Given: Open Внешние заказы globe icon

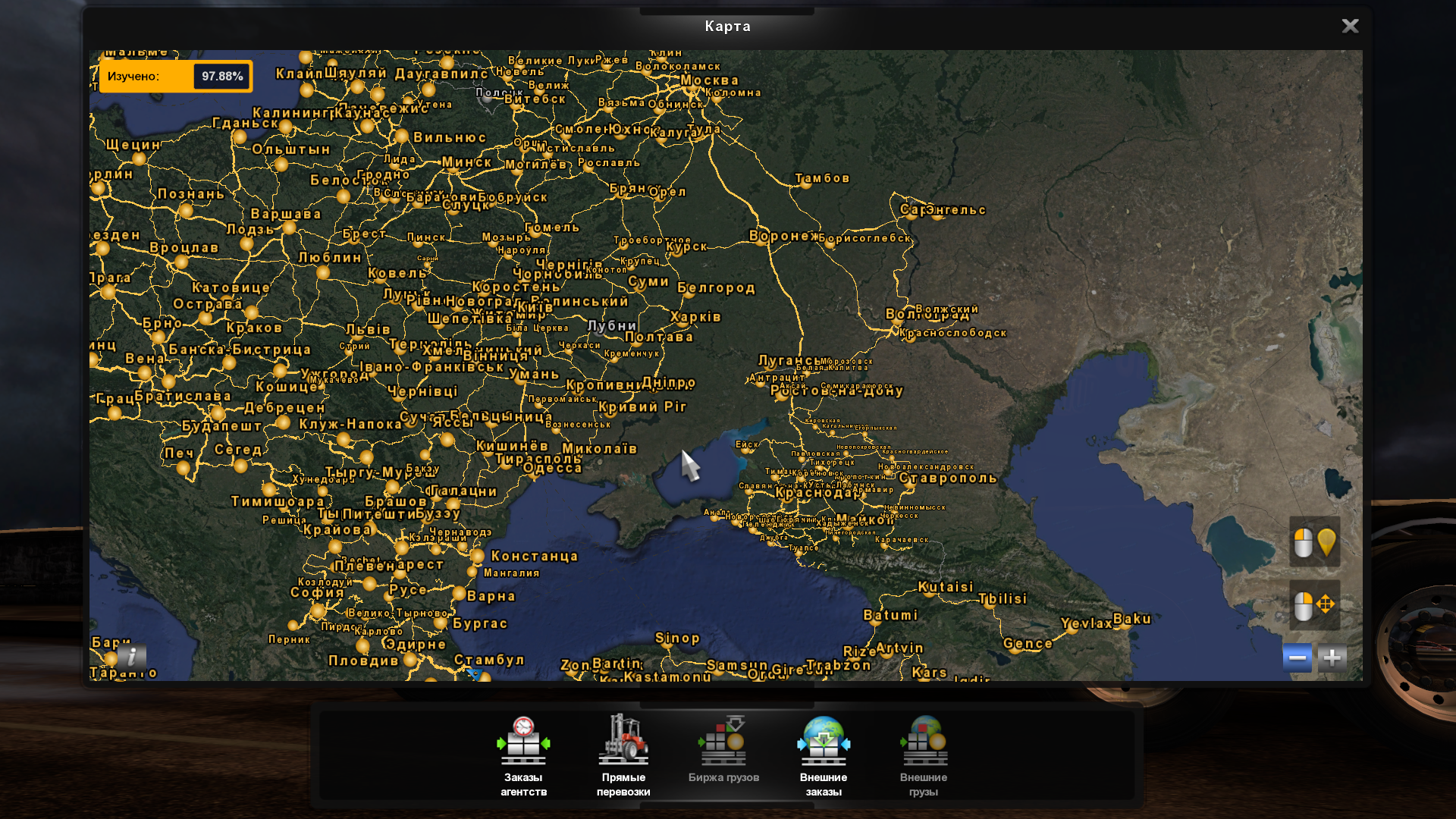Looking at the screenshot, I should [824, 756].
